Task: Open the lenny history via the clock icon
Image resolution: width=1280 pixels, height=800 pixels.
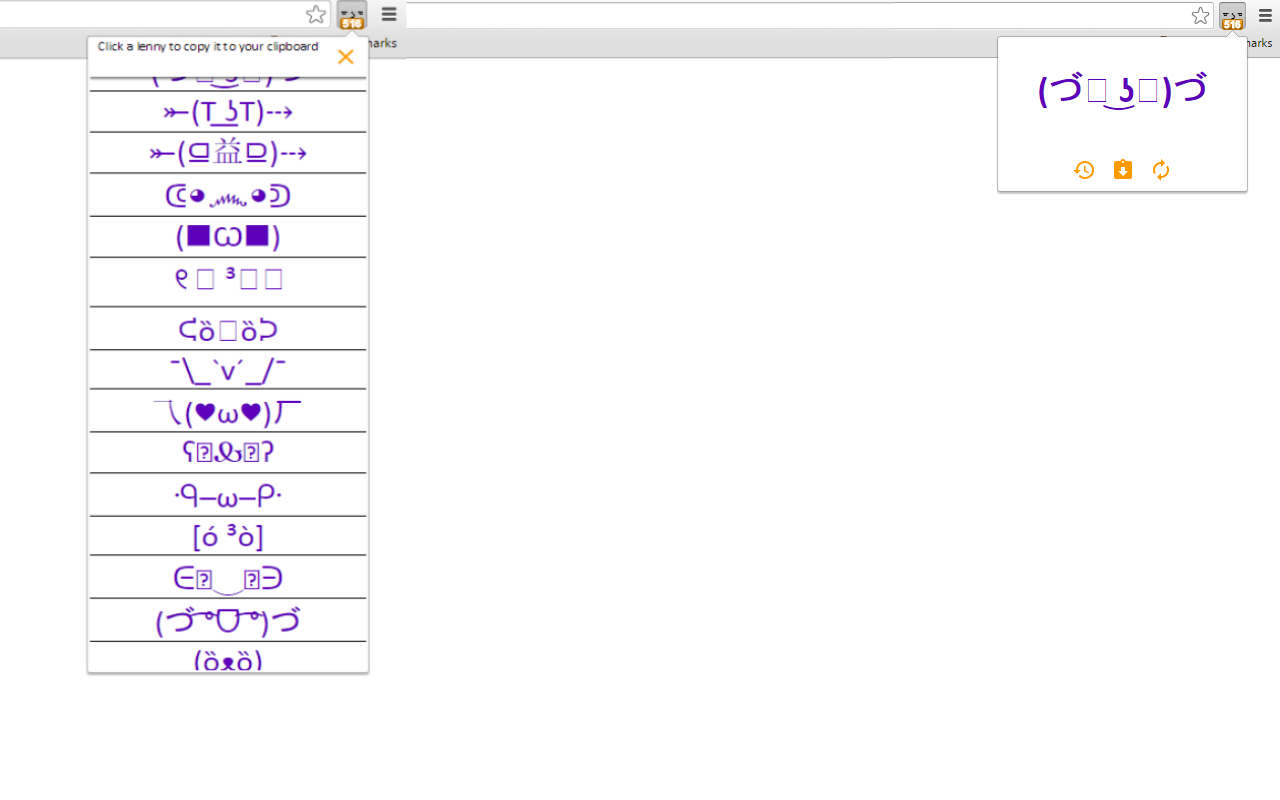Action: point(1084,170)
